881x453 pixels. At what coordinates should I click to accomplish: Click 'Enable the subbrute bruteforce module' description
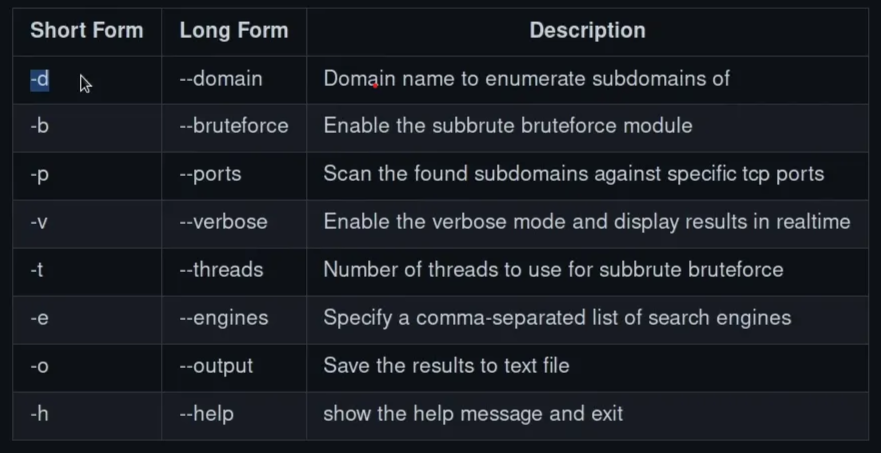[508, 126]
